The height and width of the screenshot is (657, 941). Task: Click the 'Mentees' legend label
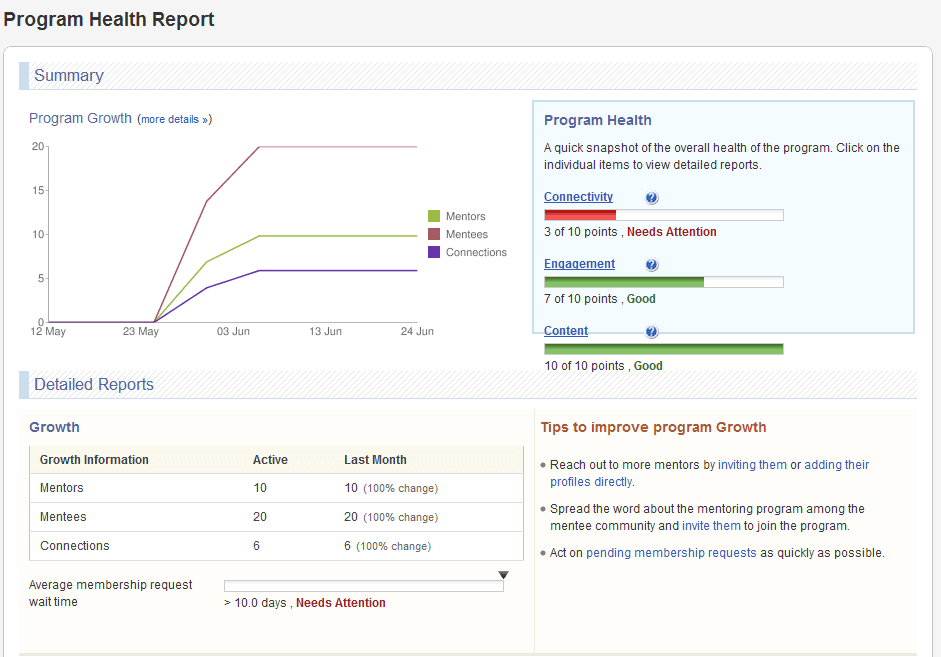[467, 234]
